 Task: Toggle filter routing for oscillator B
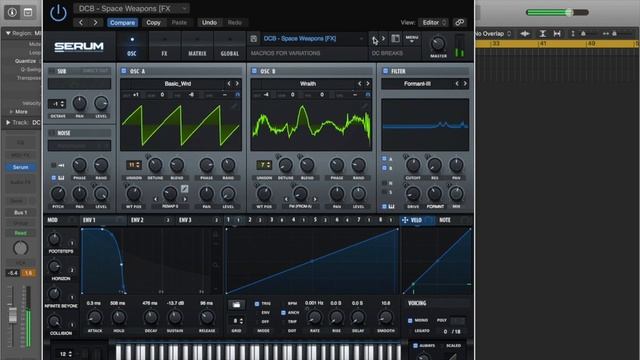(x=384, y=168)
